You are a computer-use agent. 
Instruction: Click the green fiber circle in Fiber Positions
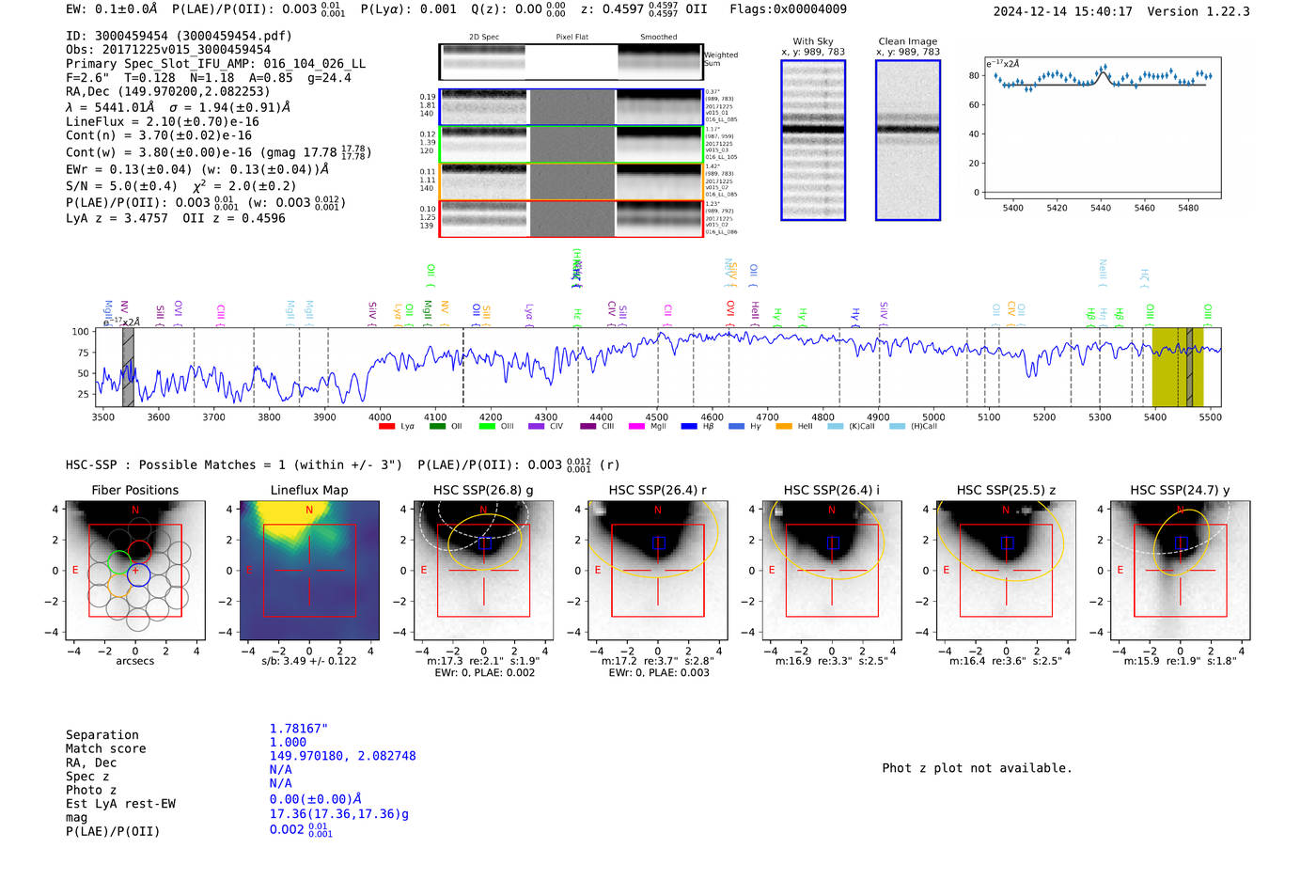(118, 563)
